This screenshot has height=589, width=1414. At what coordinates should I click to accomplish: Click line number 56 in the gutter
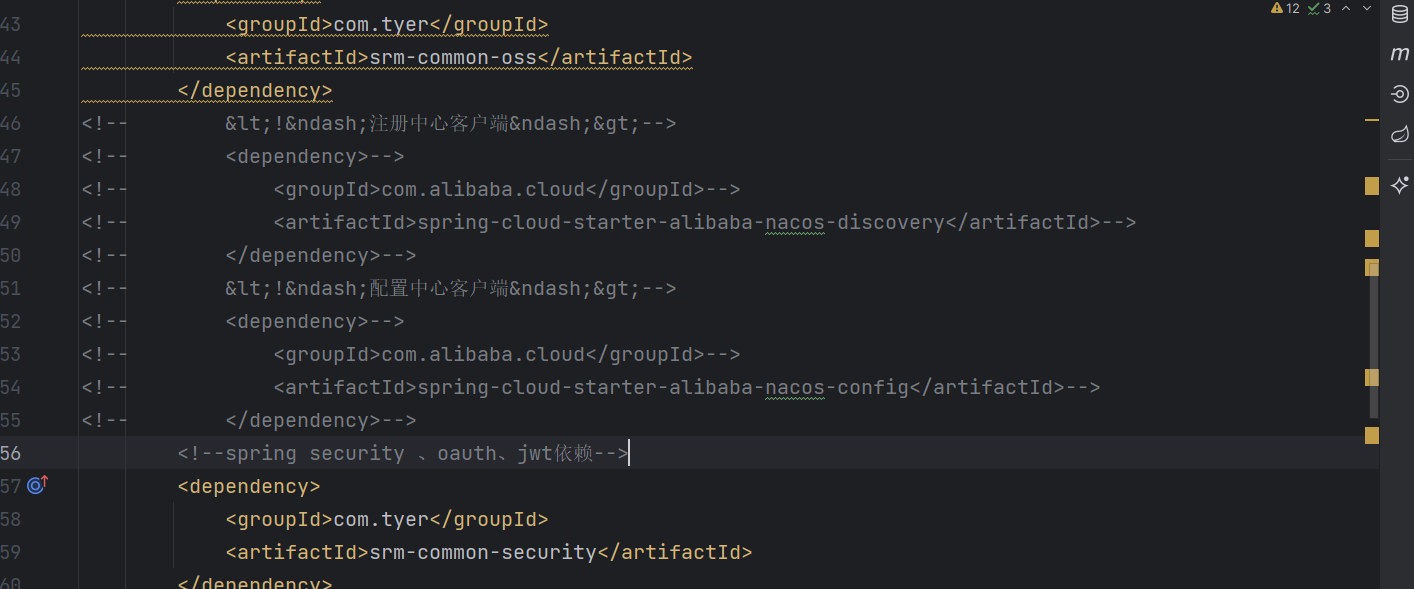coord(11,453)
